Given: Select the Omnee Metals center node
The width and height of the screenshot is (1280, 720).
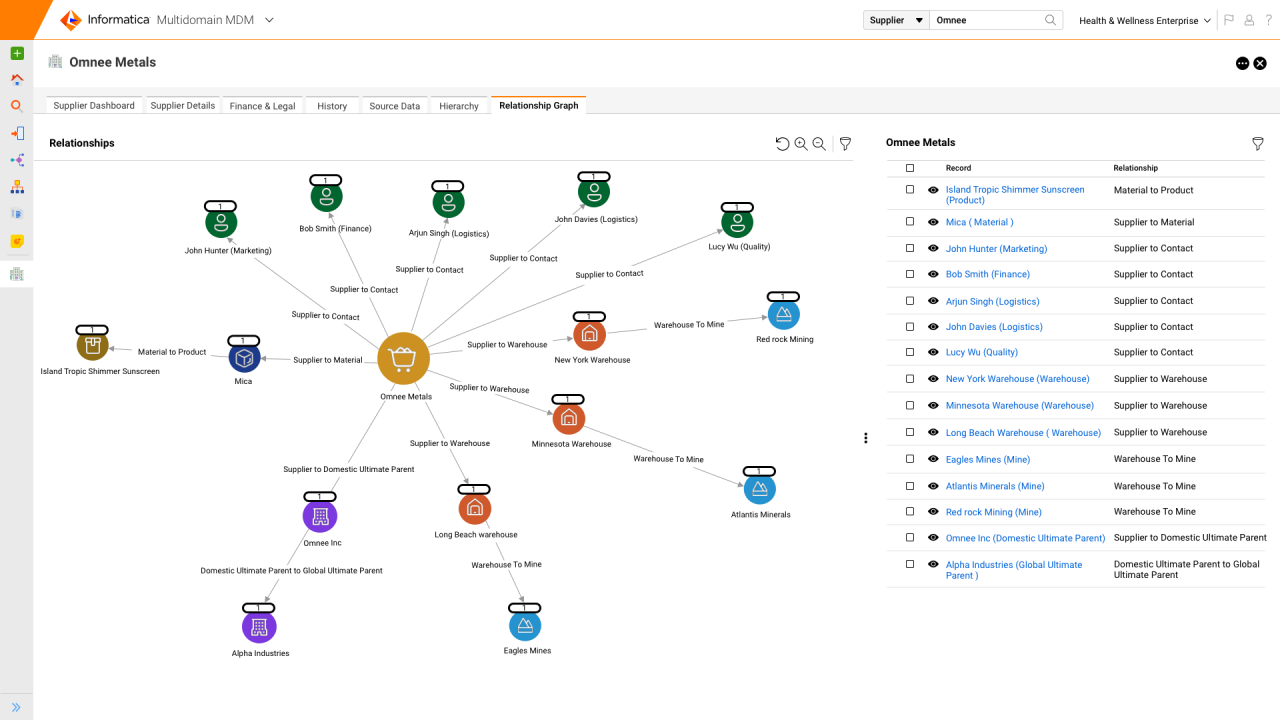Looking at the screenshot, I should tap(404, 359).
